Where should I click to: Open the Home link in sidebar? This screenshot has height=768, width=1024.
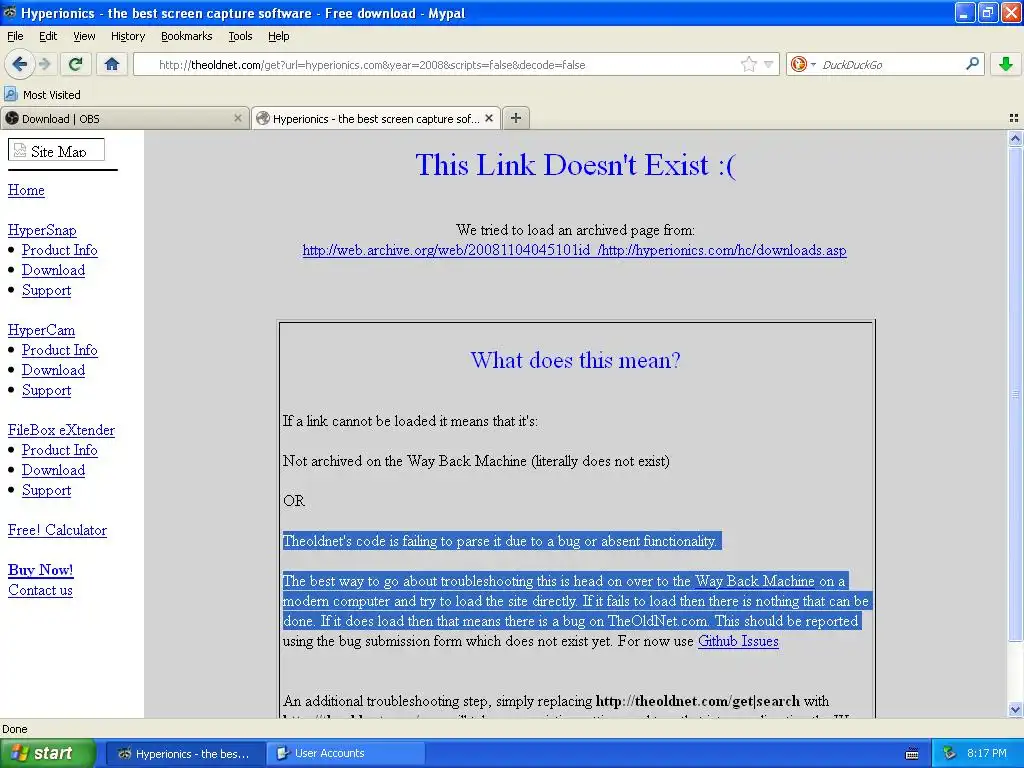[x=26, y=190]
